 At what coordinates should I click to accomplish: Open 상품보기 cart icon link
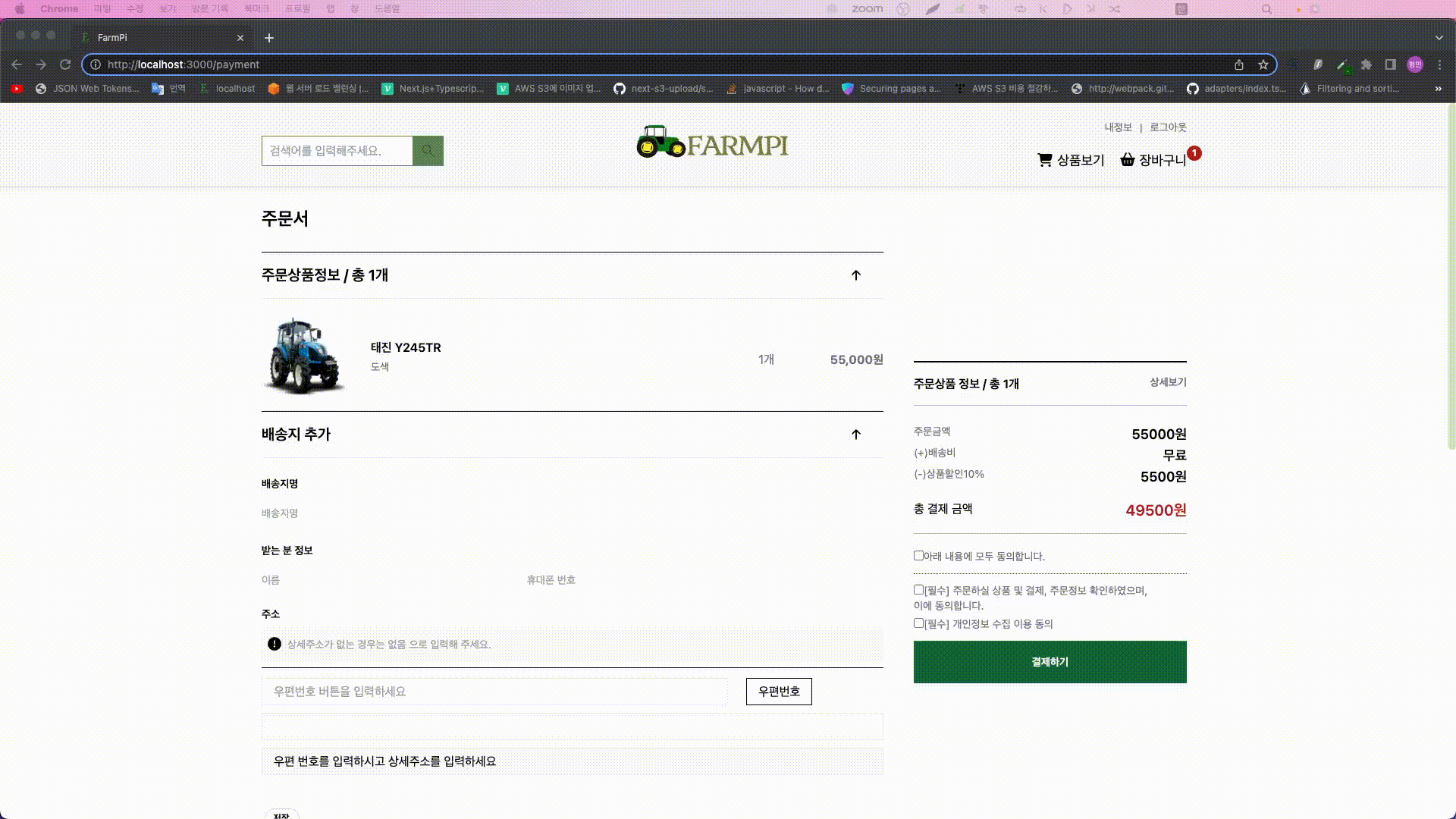[1071, 160]
